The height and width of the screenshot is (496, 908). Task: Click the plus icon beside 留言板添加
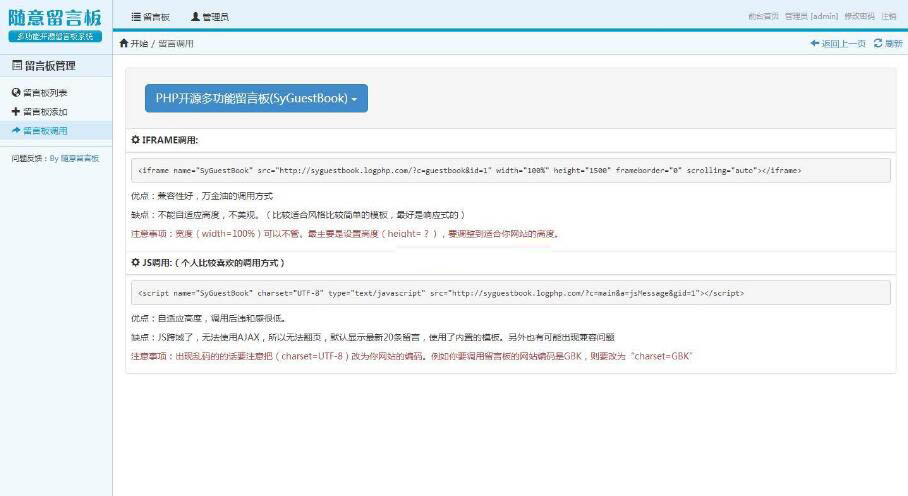tap(16, 111)
